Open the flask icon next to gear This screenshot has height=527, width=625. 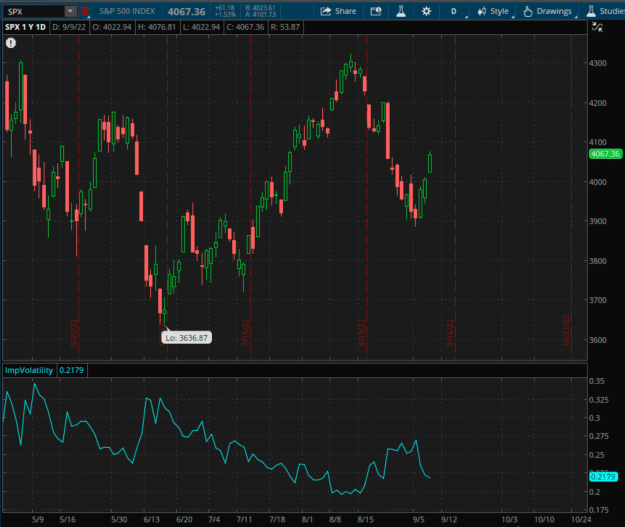click(401, 11)
